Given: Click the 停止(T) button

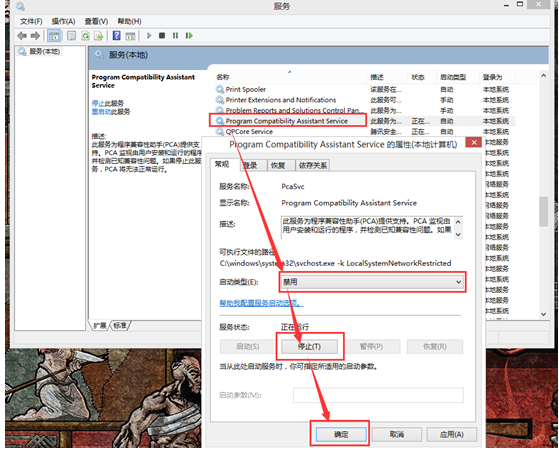Looking at the screenshot, I should [x=309, y=346].
